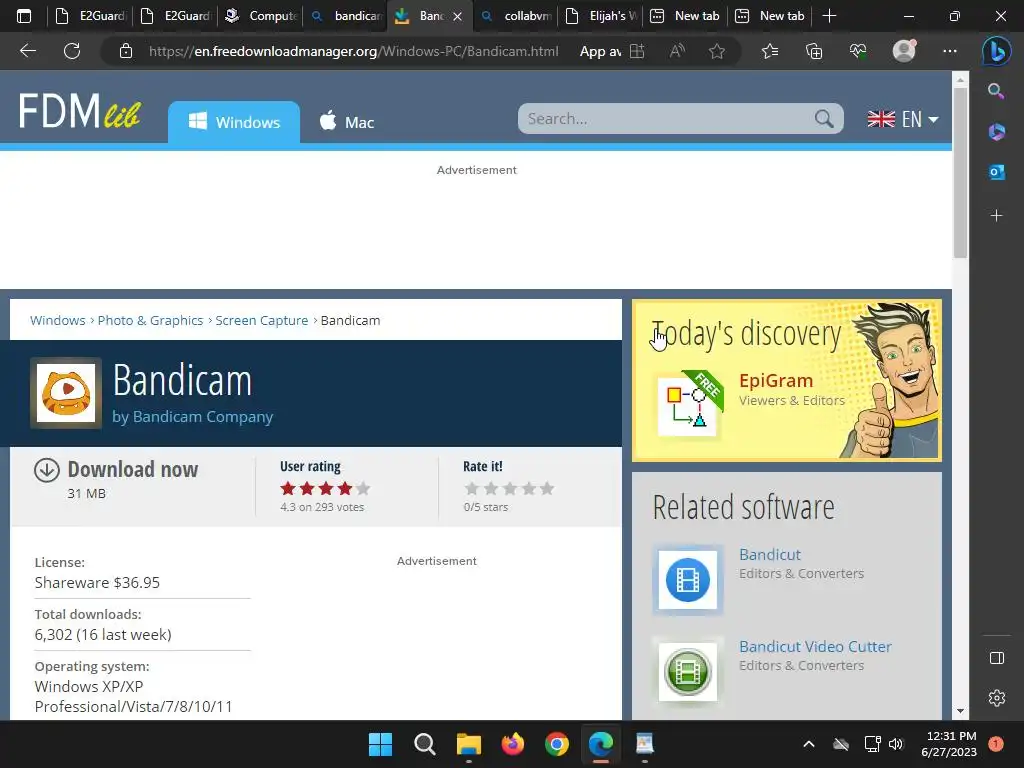The image size is (1024, 768).
Task: Toggle the sidebar hide icon
Action: click(997, 658)
